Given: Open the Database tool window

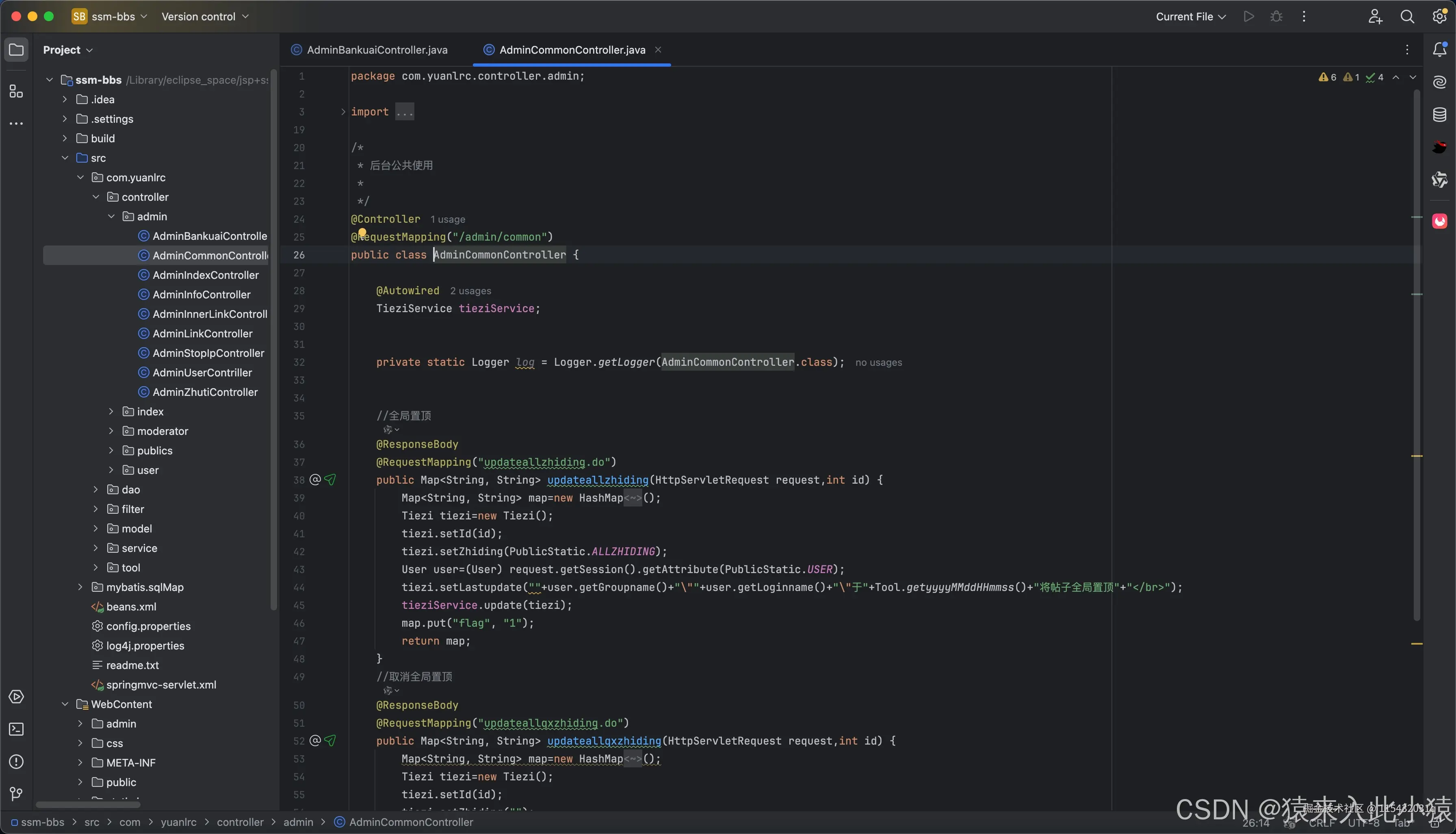Looking at the screenshot, I should click(1439, 115).
